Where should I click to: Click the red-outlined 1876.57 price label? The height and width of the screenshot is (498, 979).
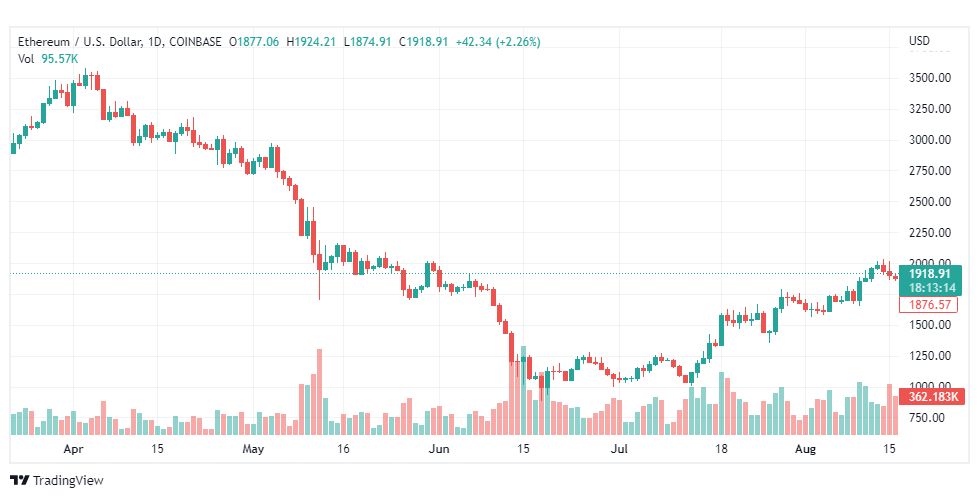click(x=928, y=304)
